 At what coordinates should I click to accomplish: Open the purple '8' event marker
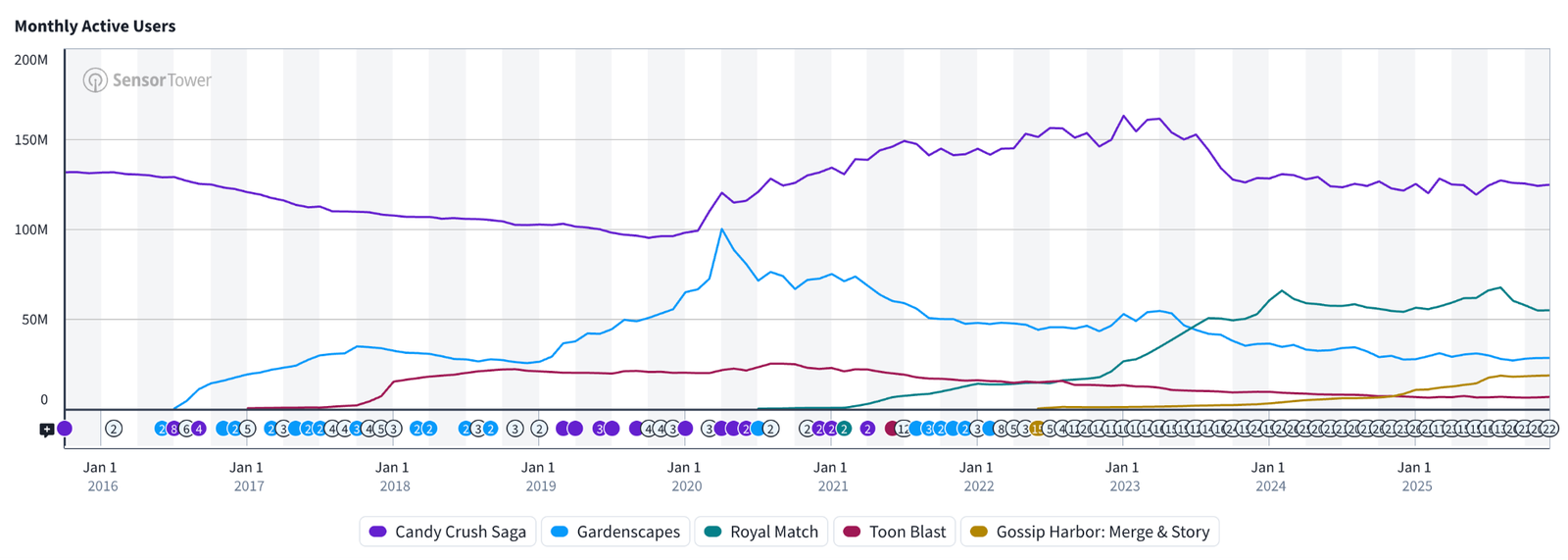pos(173,429)
